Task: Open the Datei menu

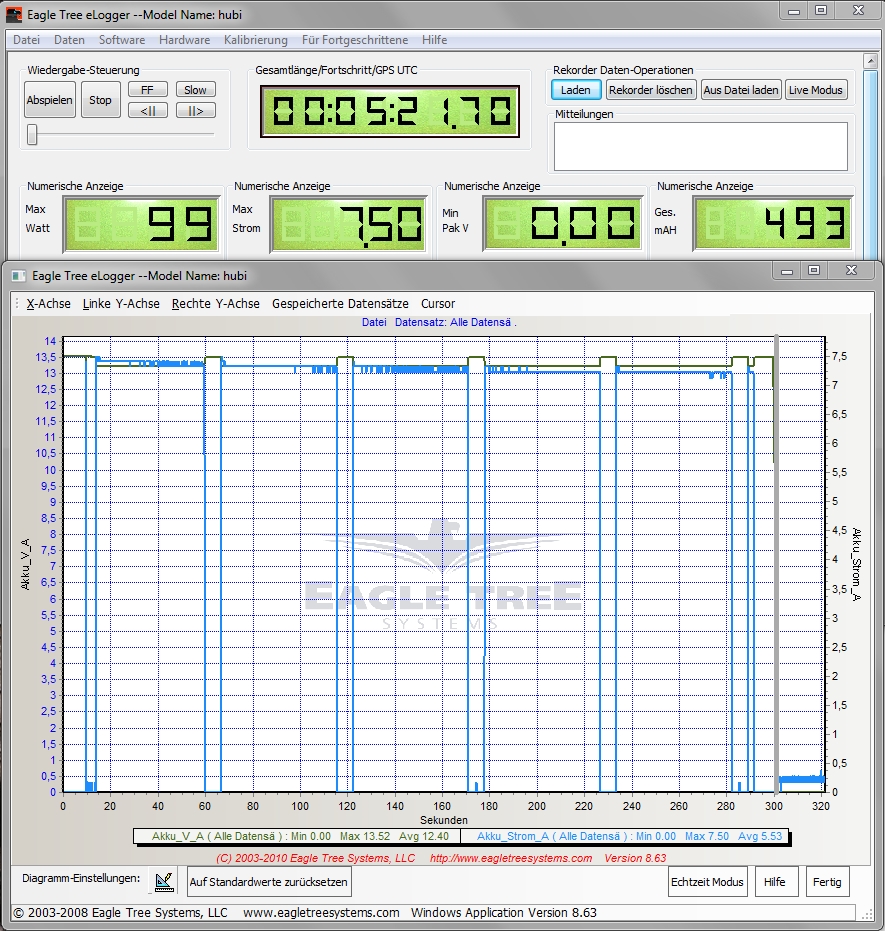Action: [x=26, y=40]
